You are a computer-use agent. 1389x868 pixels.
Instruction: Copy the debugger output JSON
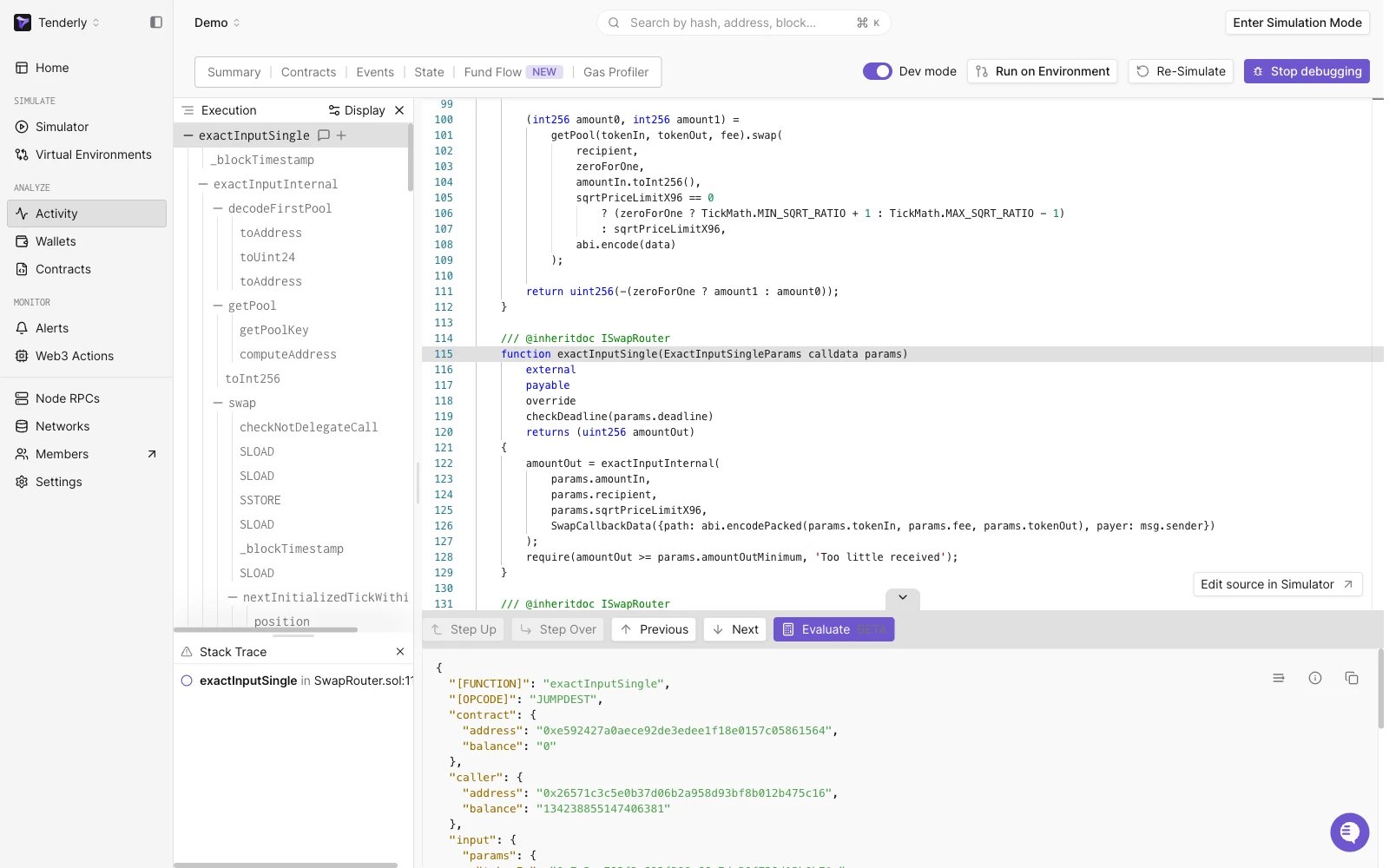tap(1352, 678)
